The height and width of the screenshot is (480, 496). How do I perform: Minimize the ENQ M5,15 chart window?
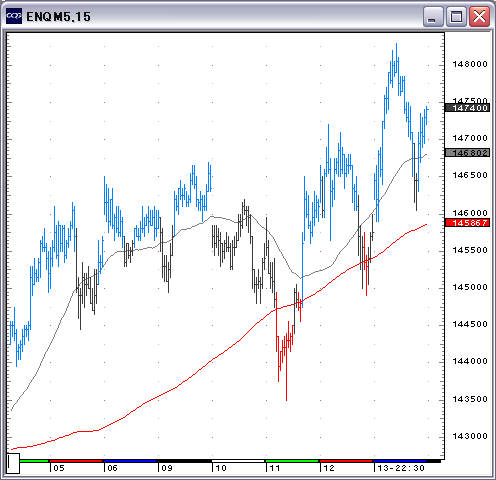point(433,16)
